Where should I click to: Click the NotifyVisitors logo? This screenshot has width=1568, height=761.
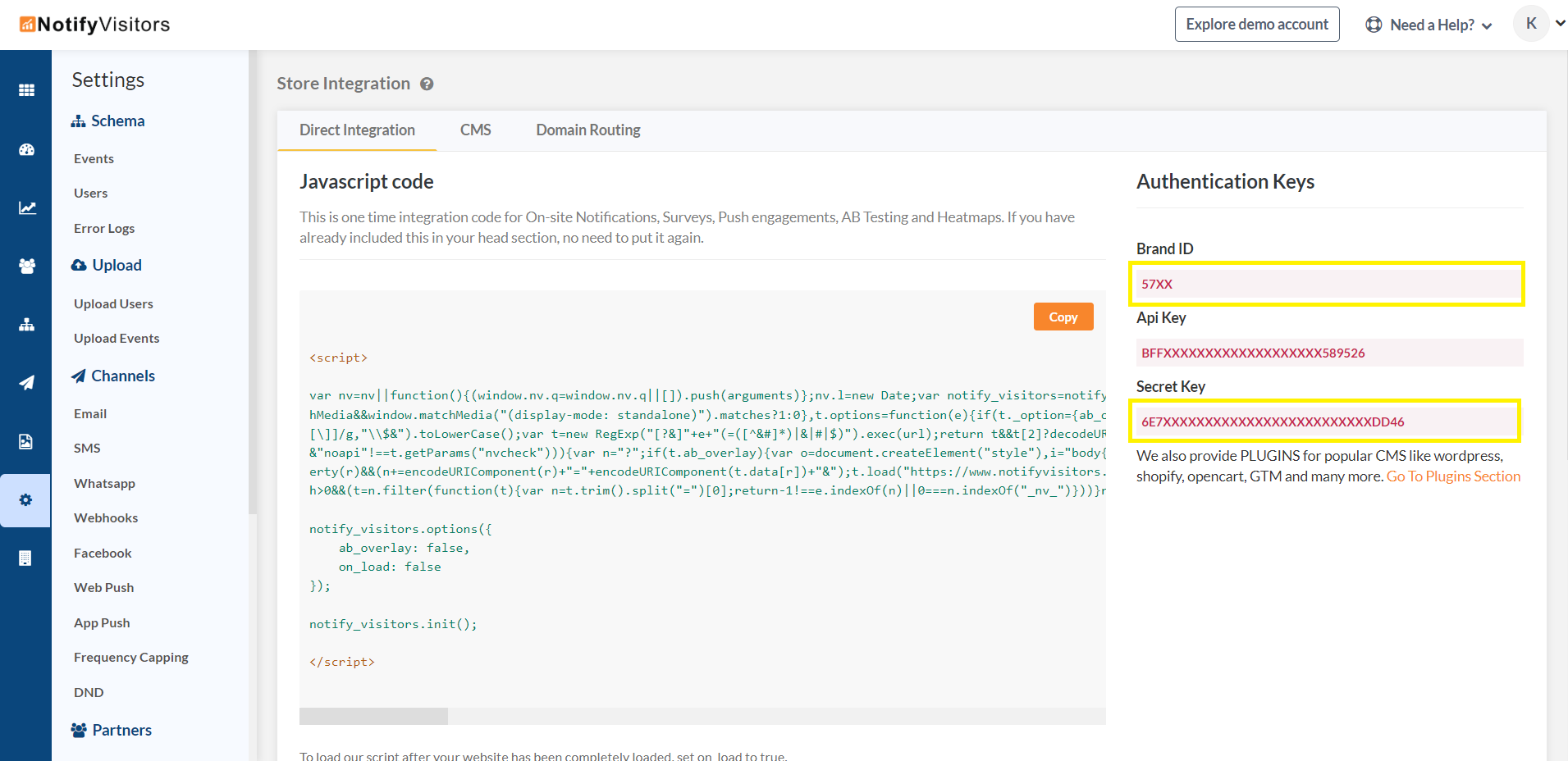pos(95,25)
